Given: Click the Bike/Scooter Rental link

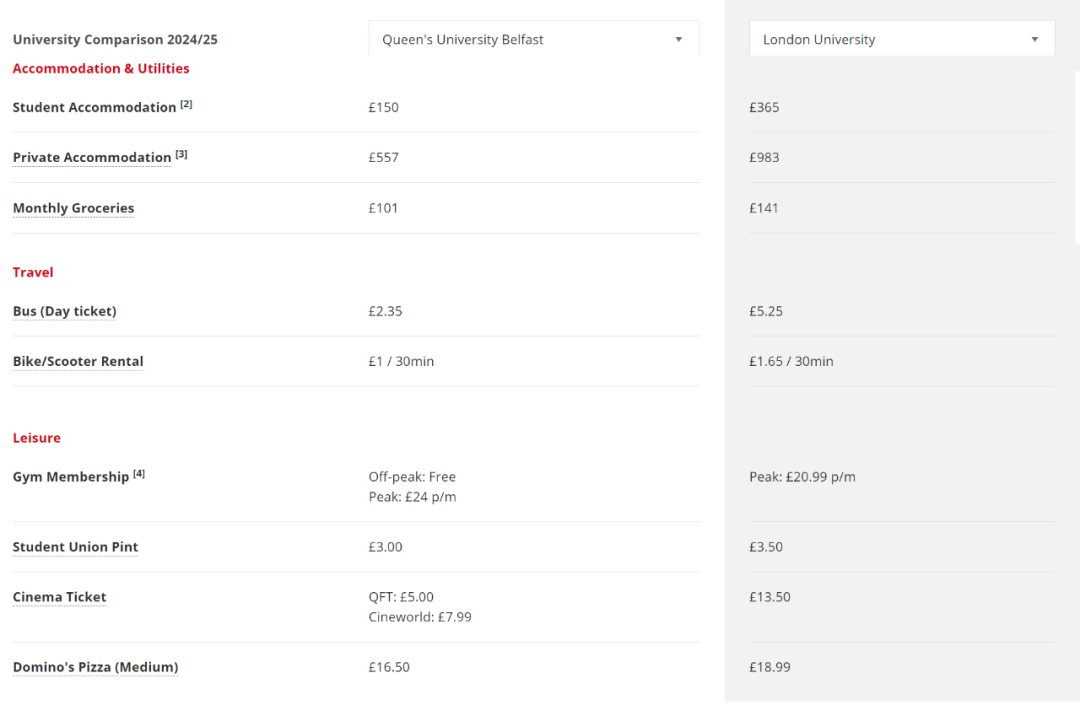Looking at the screenshot, I should 78,361.
